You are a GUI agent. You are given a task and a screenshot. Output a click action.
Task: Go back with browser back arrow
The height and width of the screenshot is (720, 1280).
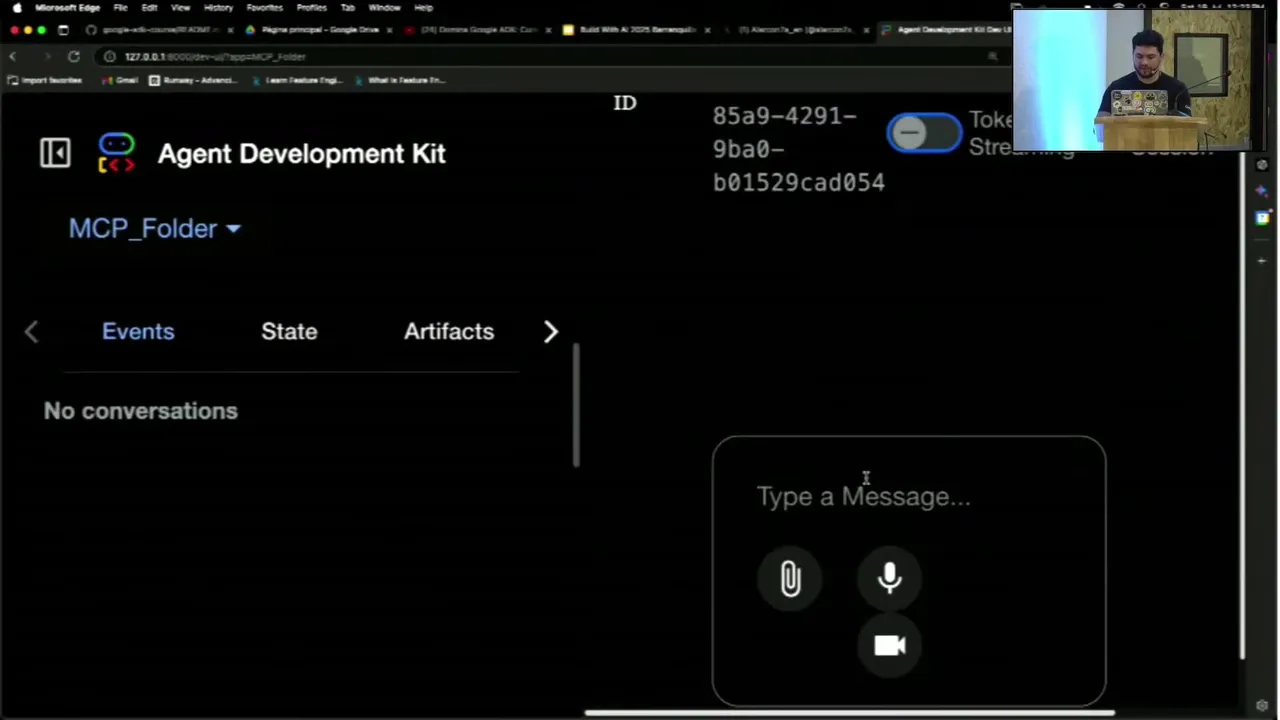point(13,56)
